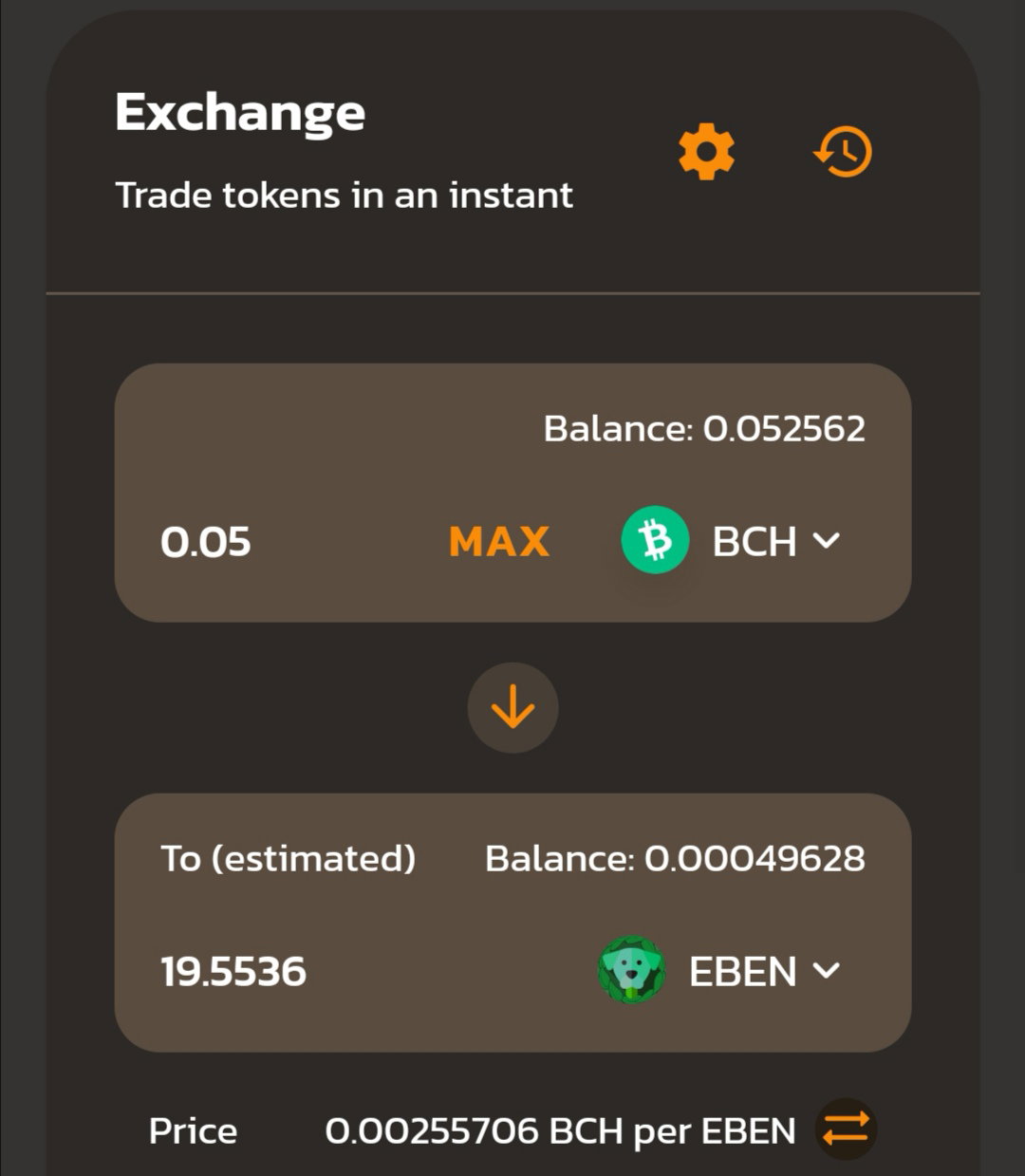Click the BCH balance 0.052562 text
This screenshot has height=1176, width=1025.
pyautogui.click(x=704, y=428)
